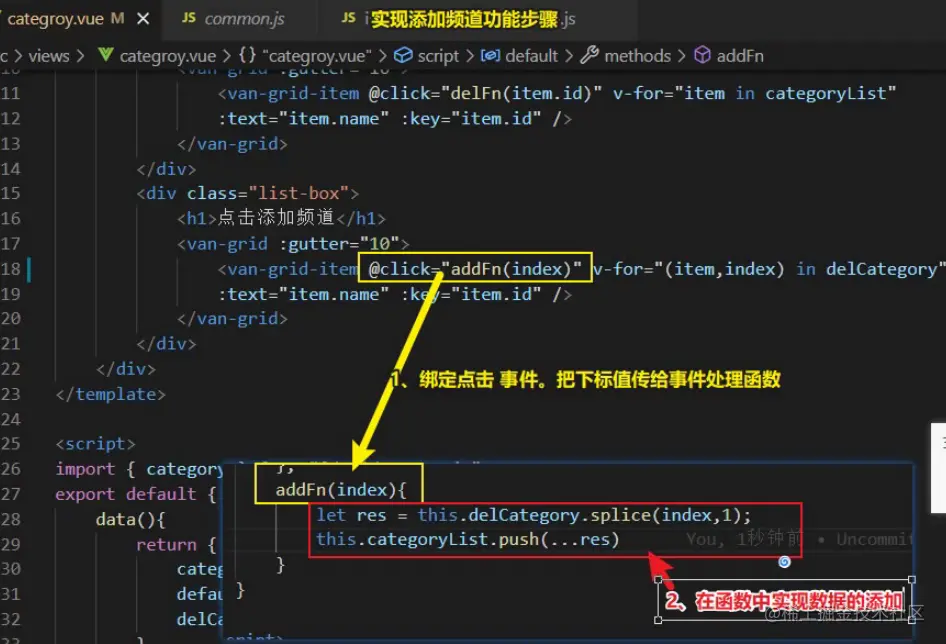Click the modified-line gutter bar at line 18
This screenshot has height=644, width=946.
pos(29,269)
